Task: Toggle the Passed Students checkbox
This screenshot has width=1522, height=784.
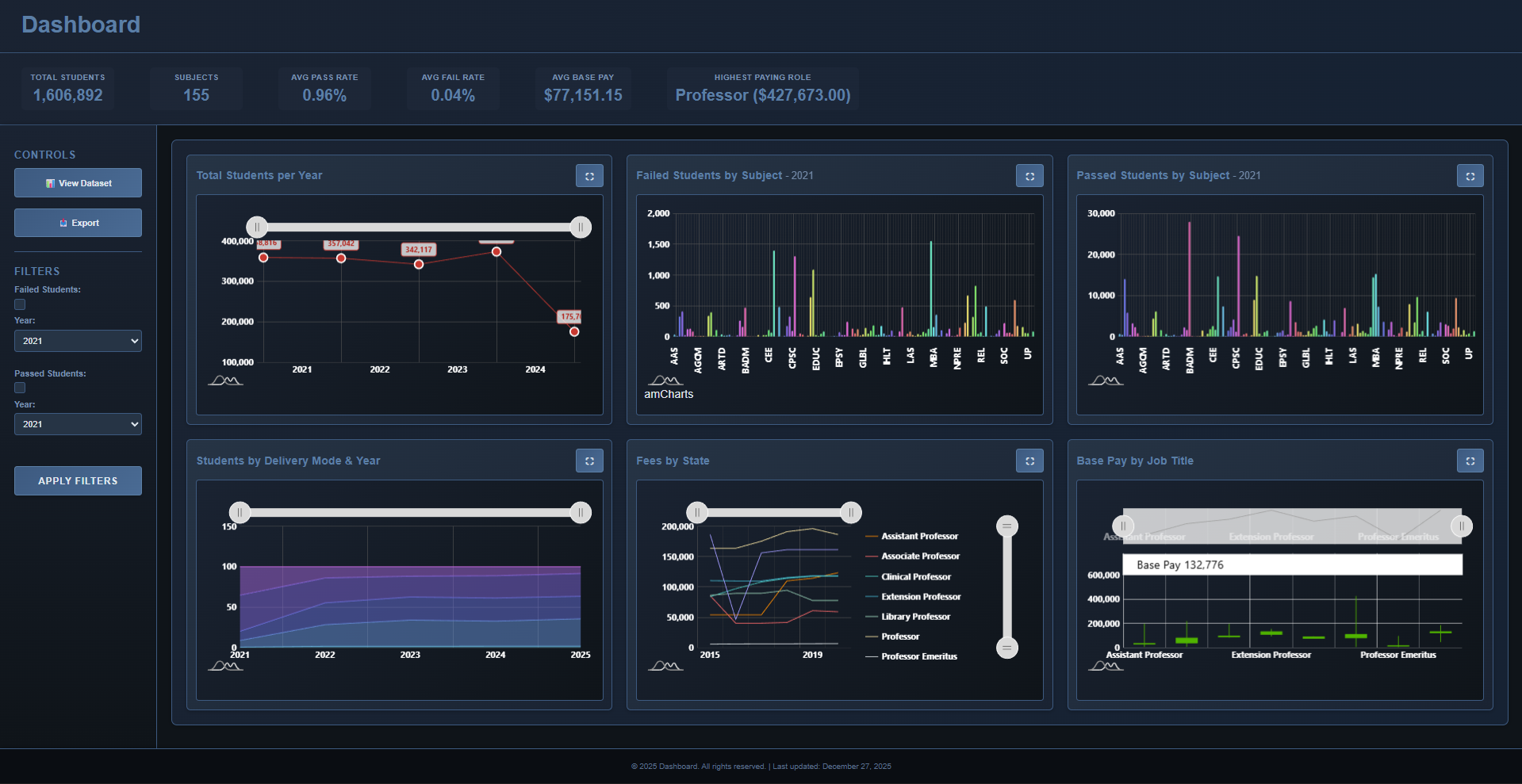Action: [x=20, y=388]
